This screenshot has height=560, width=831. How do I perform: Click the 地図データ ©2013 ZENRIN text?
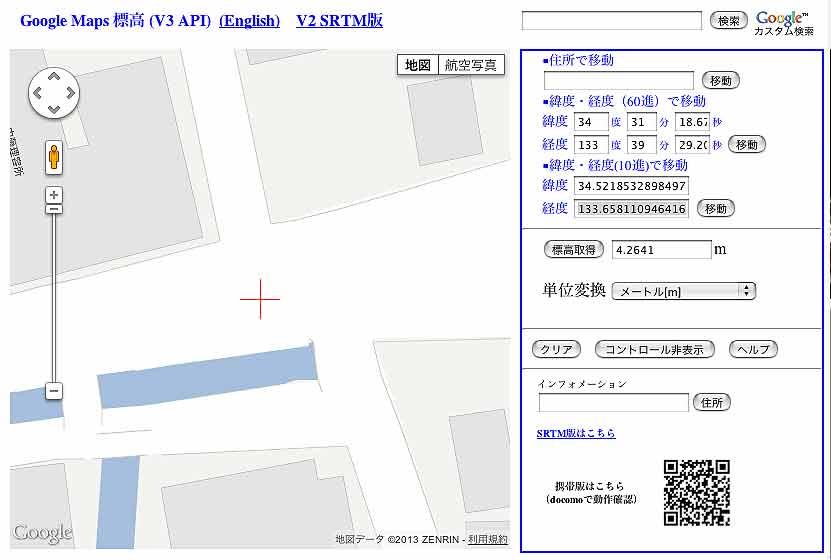[397, 539]
